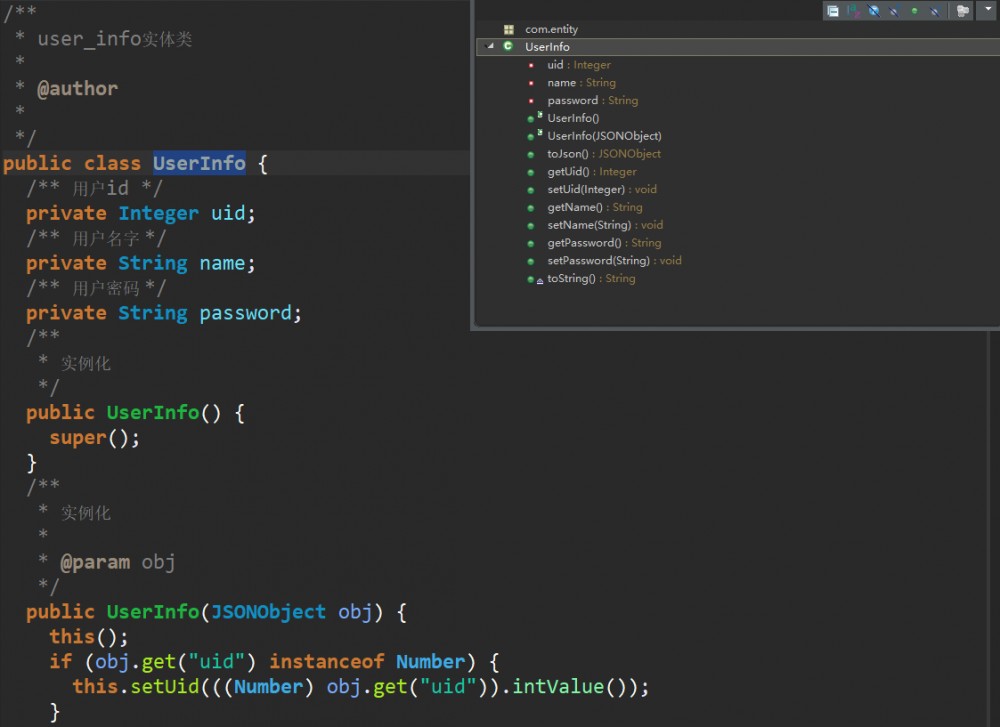Toggle Hide Non-Public Members in Outline toolbar
Viewport: 1000px width, 727px height.
click(x=914, y=9)
